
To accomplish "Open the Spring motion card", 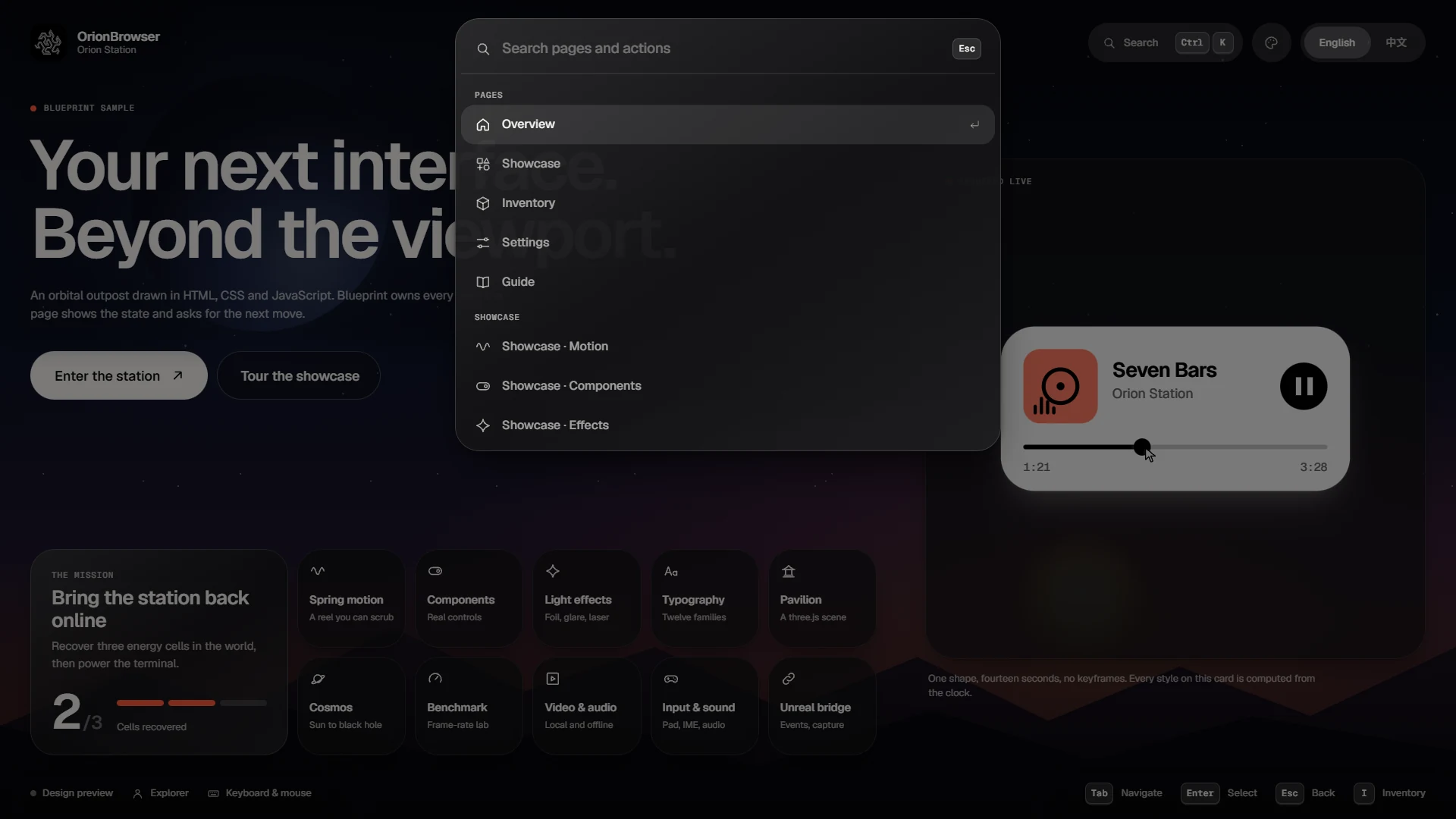I will pyautogui.click(x=351, y=598).
